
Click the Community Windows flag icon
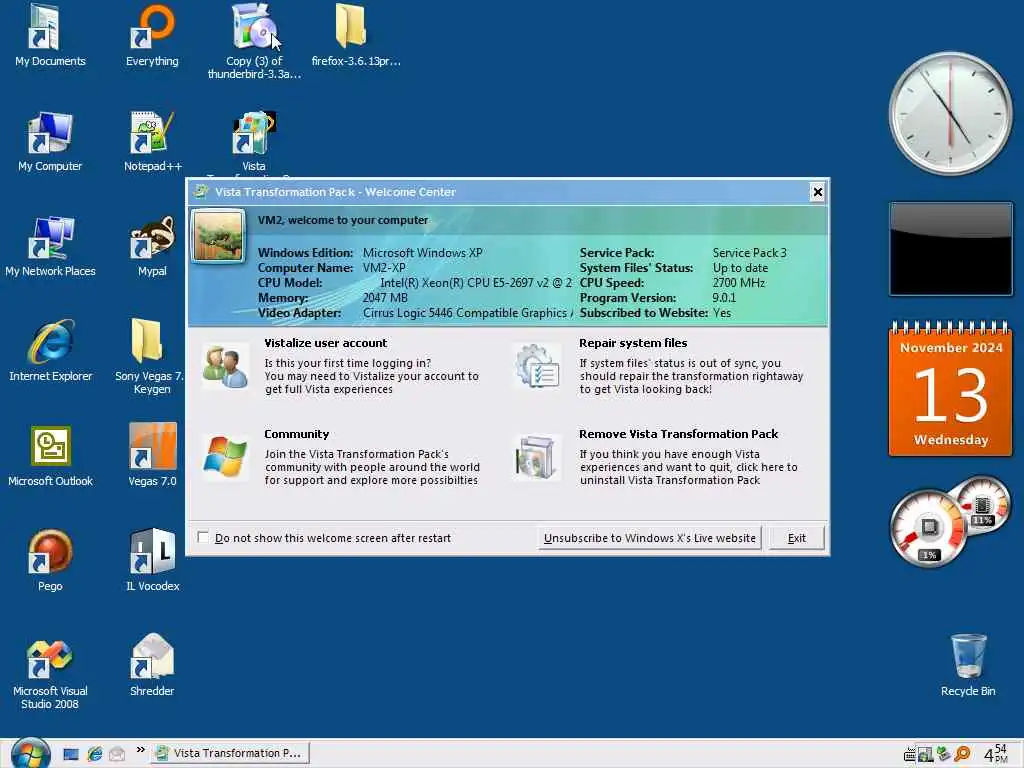[225, 457]
